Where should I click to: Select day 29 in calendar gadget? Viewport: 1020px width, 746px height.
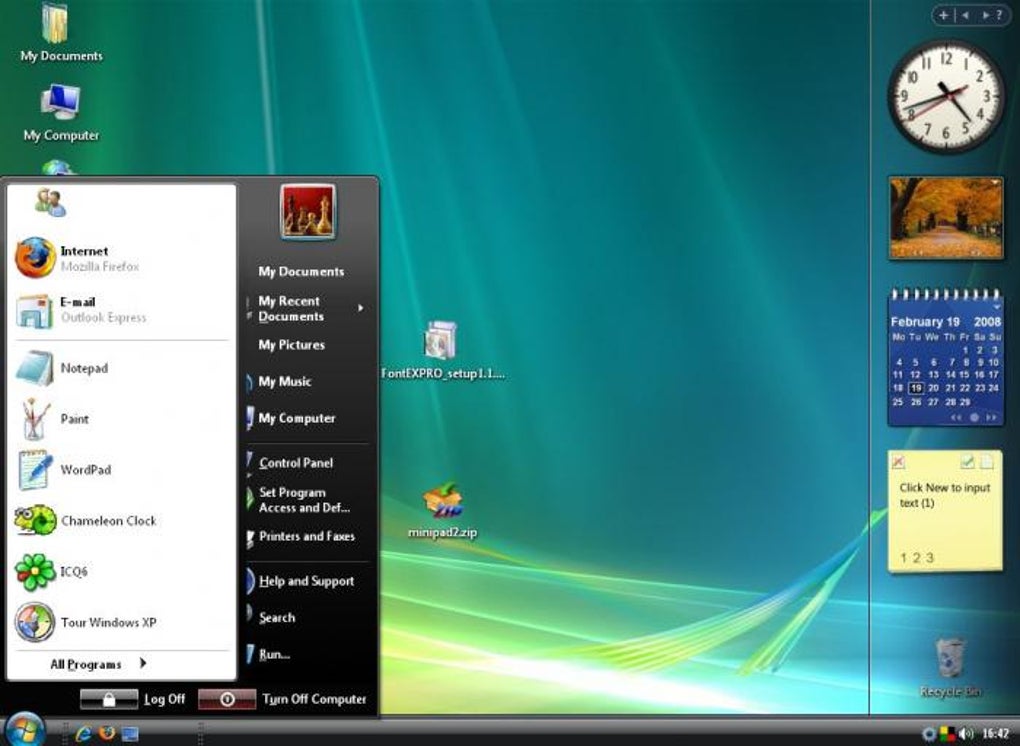tap(965, 402)
